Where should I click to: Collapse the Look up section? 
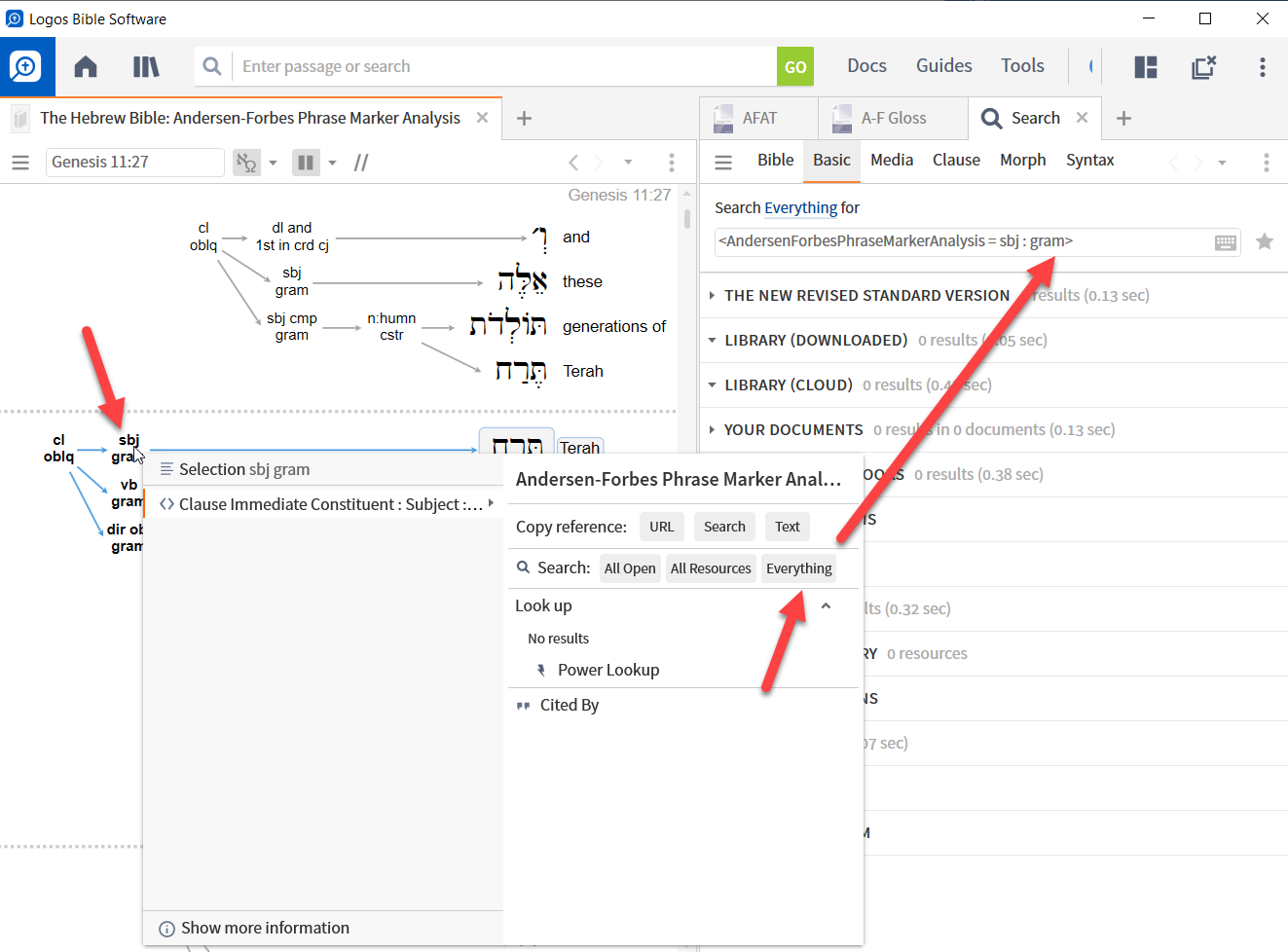(x=826, y=605)
